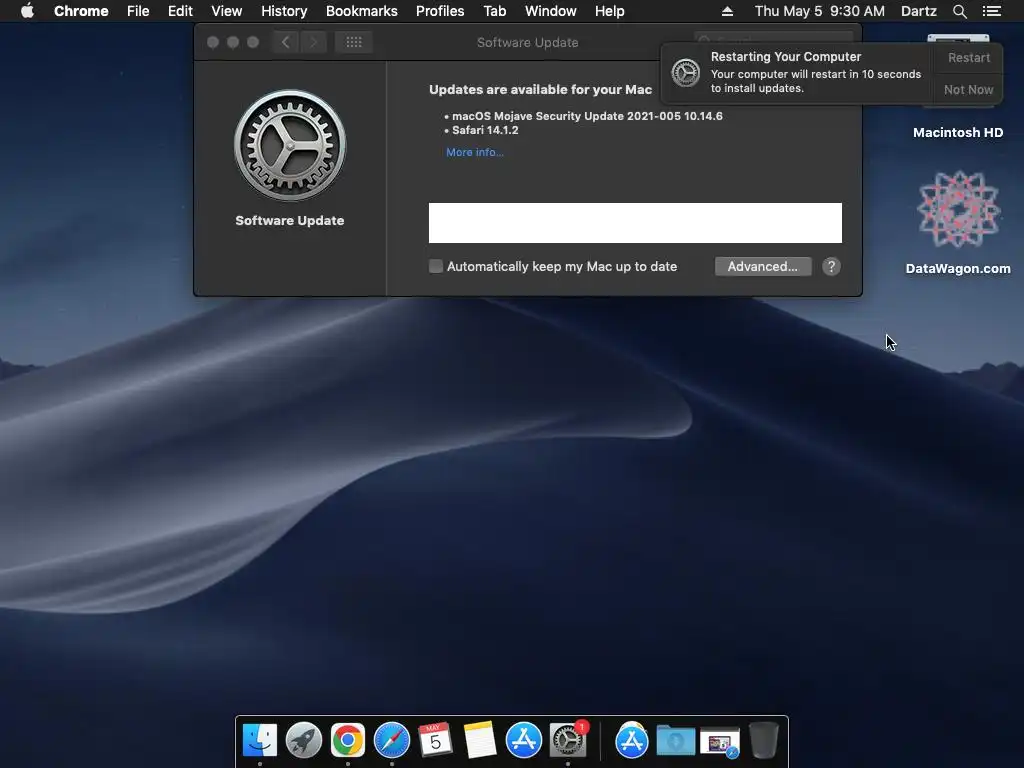Open the Apple menu
This screenshot has width=1024, height=768.
[x=27, y=11]
